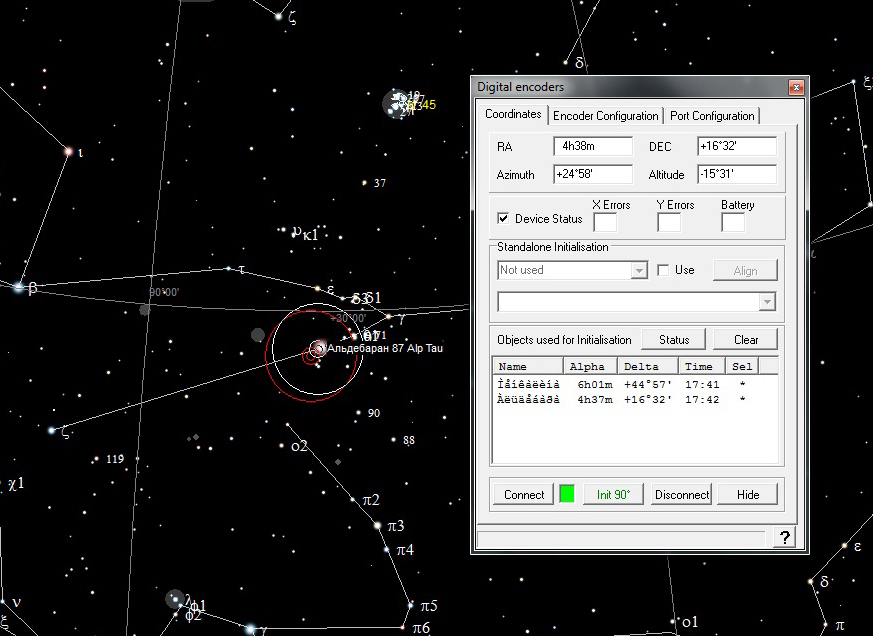Click the beta star on the chart

coord(18,287)
